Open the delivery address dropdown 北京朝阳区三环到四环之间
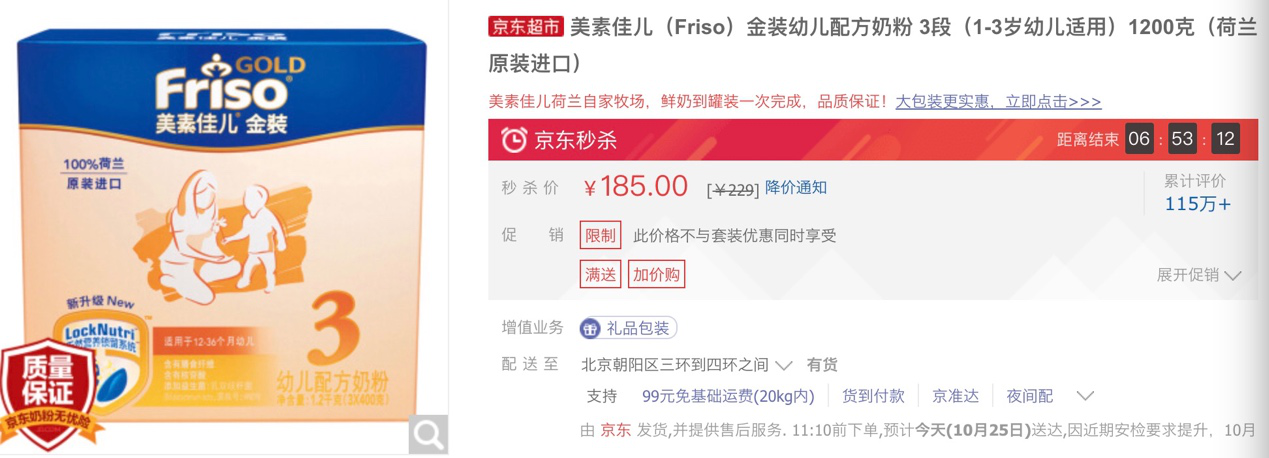The height and width of the screenshot is (458, 1269). click(687, 365)
